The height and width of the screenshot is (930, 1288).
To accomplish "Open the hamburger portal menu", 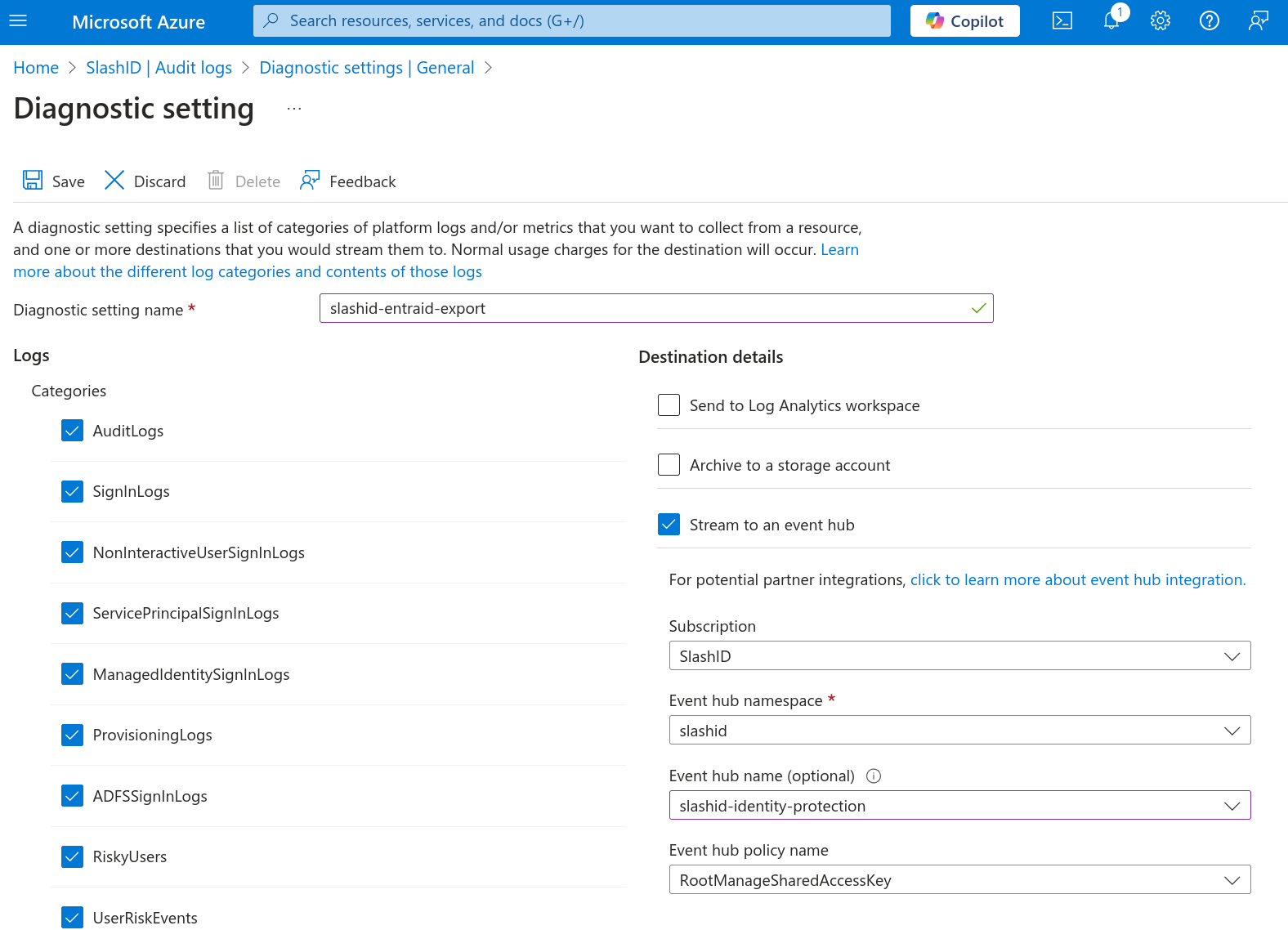I will [18, 21].
